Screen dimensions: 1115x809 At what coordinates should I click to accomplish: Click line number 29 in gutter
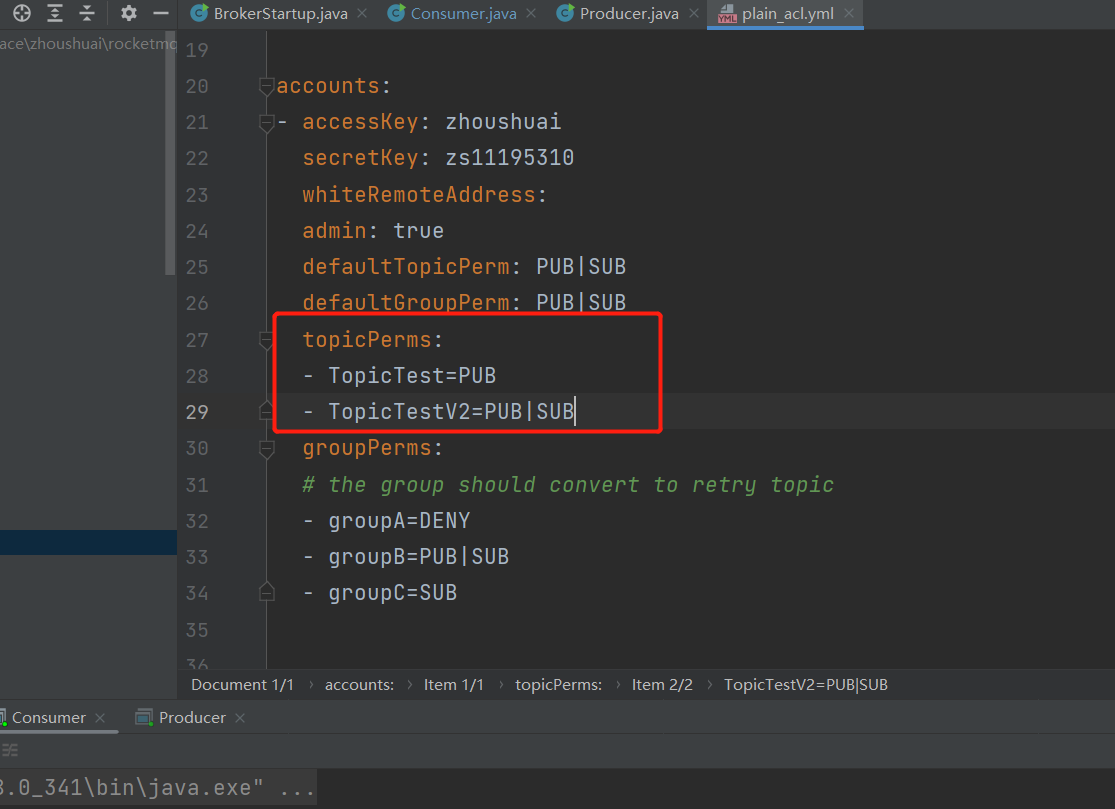pyautogui.click(x=197, y=412)
